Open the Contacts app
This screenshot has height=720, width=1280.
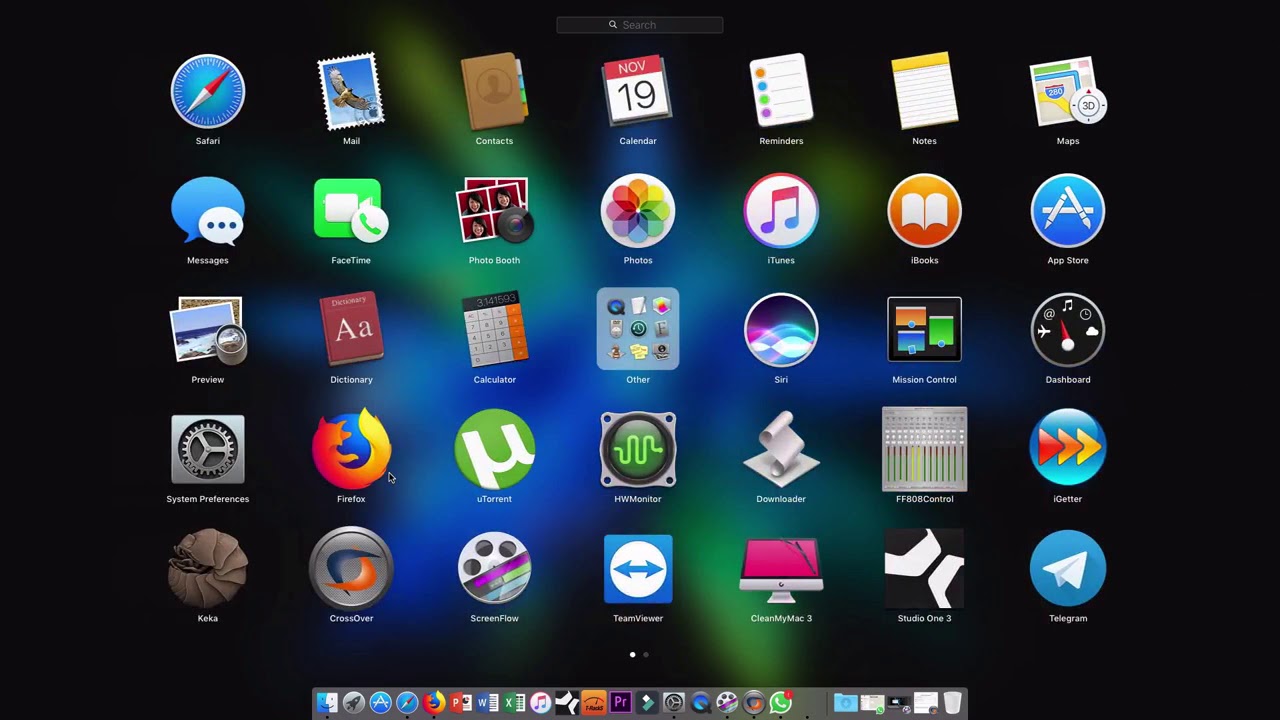click(x=494, y=92)
